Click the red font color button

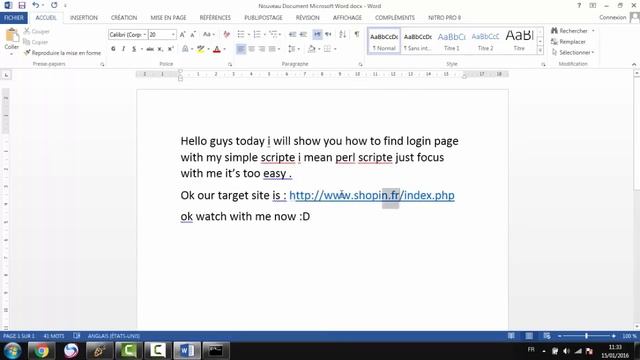coord(217,49)
